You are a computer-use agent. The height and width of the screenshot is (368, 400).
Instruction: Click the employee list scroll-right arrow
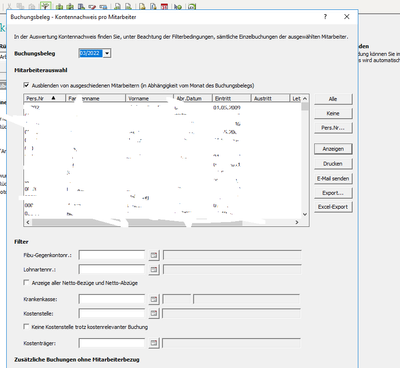297,222
